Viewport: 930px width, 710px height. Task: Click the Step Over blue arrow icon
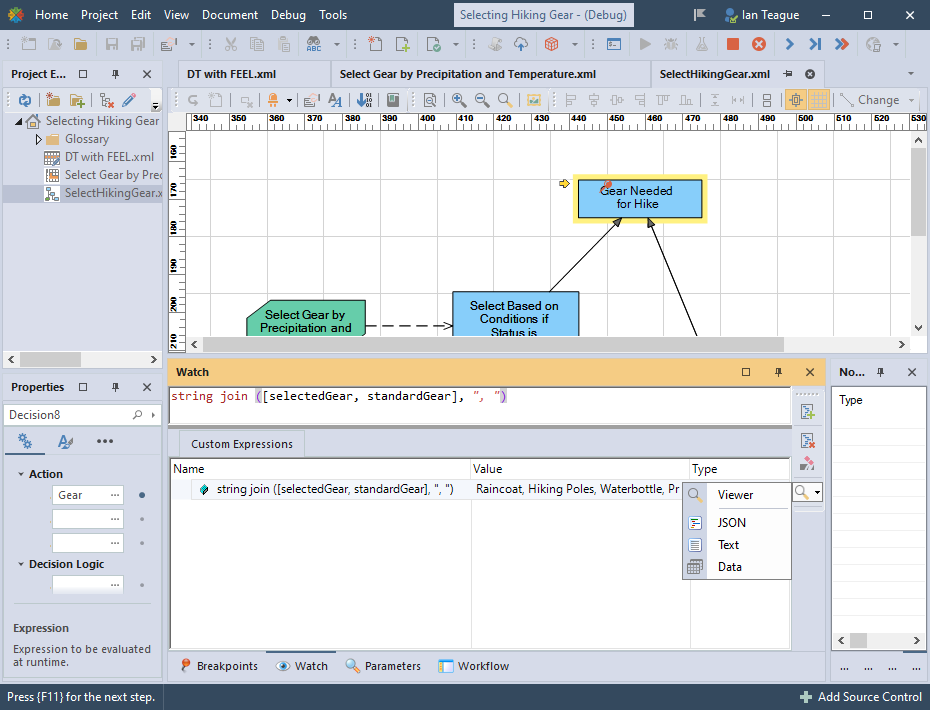[789, 44]
